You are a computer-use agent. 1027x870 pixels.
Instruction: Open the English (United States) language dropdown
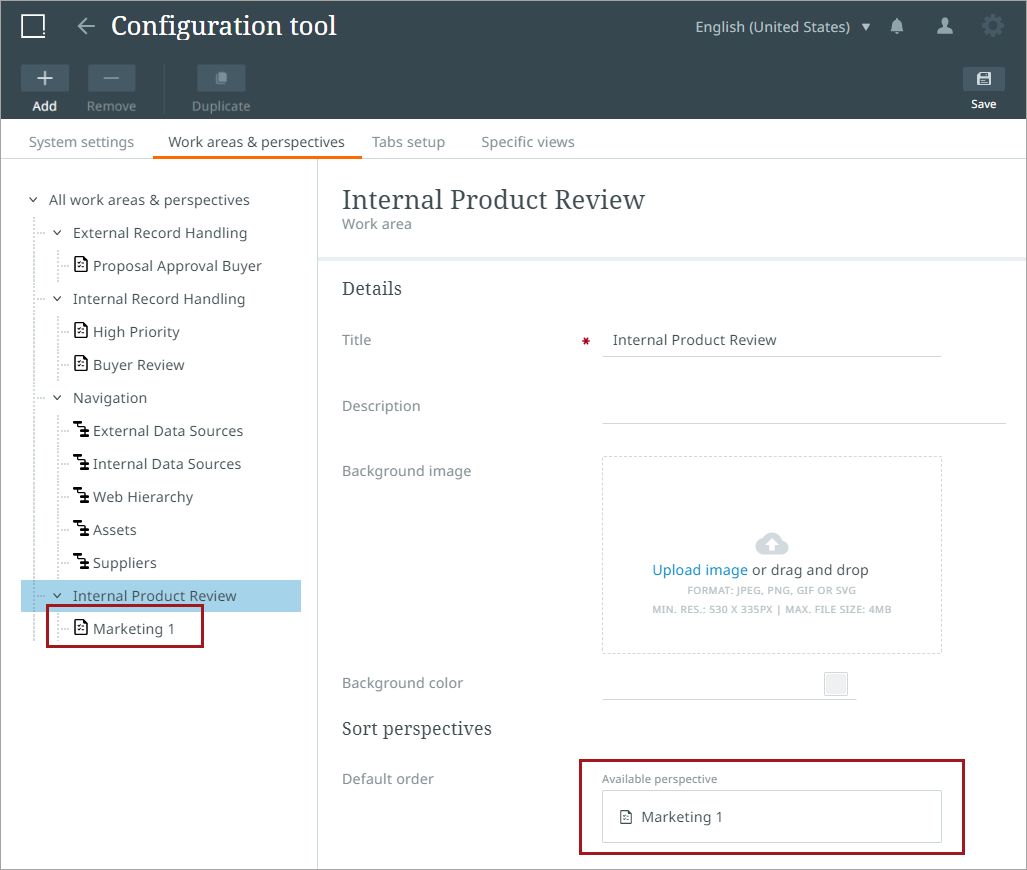tap(783, 27)
